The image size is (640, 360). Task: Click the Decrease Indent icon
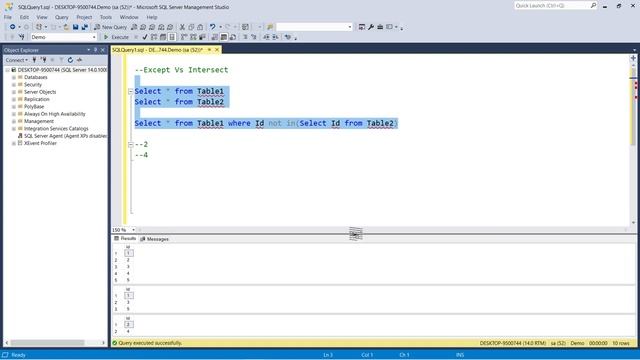click(266, 37)
